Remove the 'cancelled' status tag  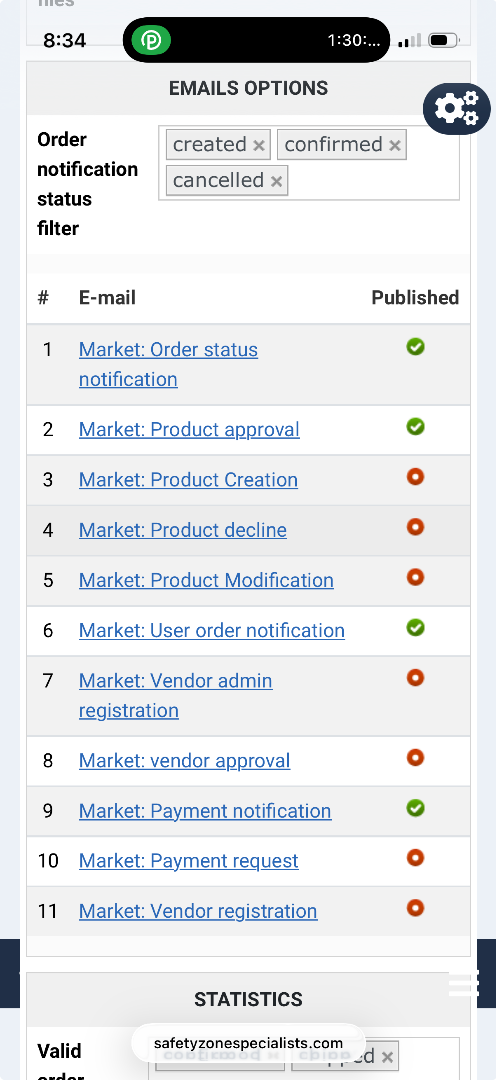276,181
